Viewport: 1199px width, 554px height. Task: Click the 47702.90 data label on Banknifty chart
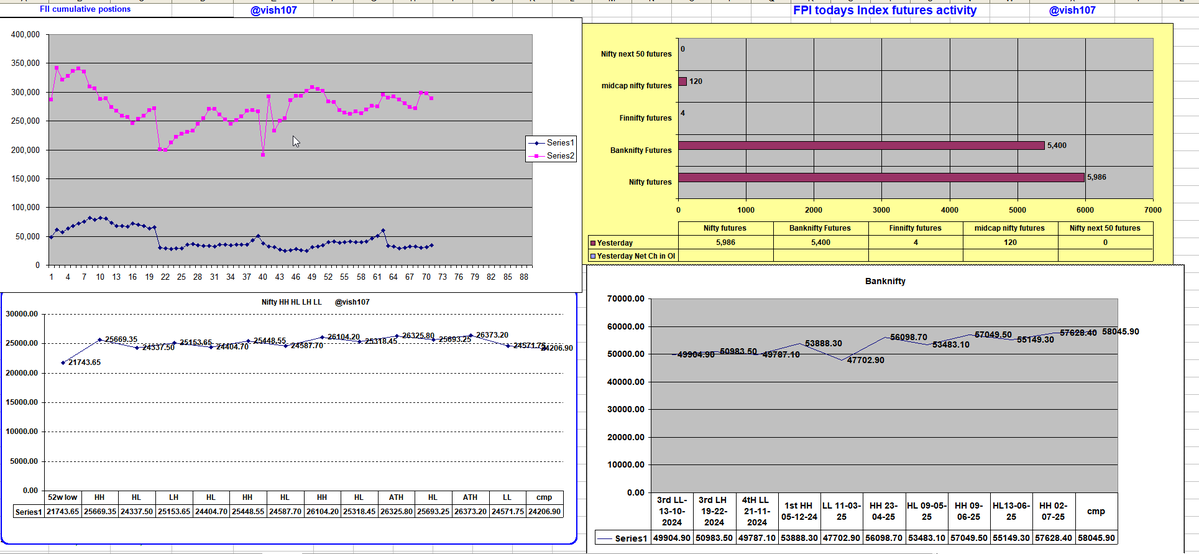[865, 360]
